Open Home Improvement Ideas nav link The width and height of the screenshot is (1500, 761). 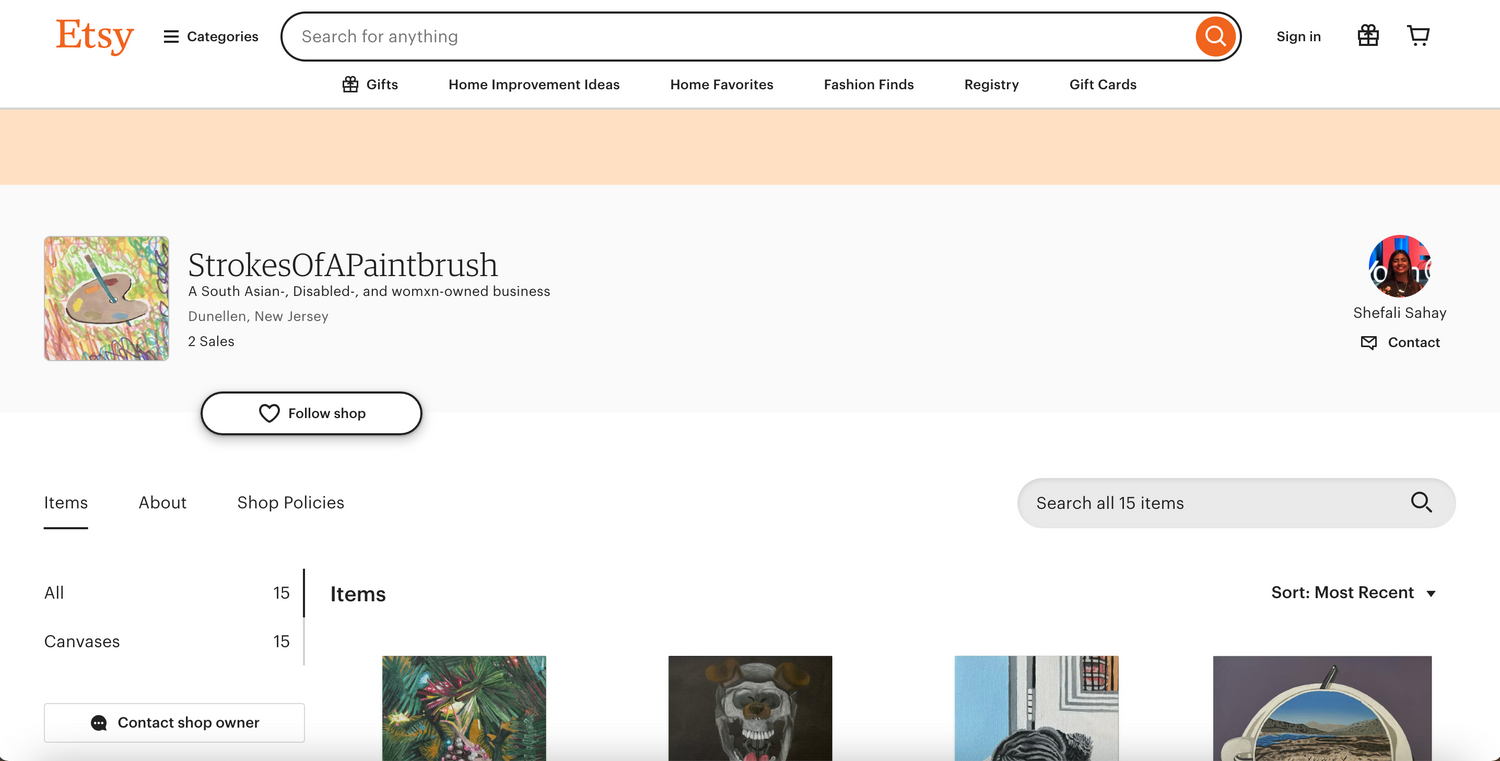pyautogui.click(x=534, y=85)
